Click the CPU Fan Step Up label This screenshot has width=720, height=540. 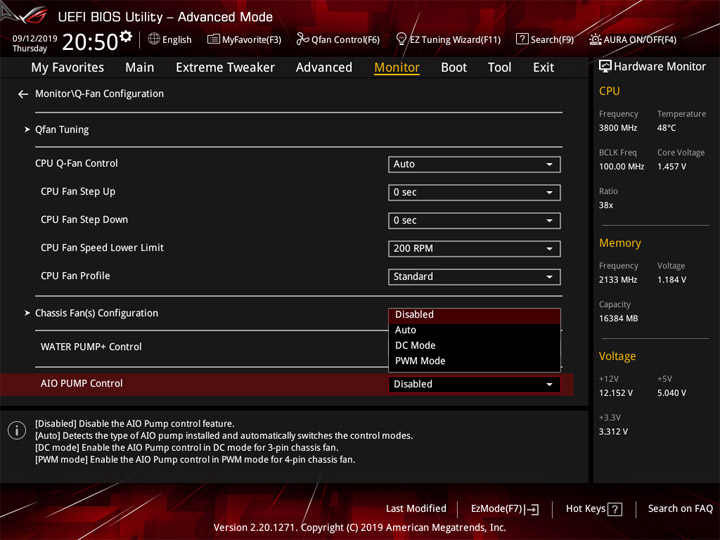[x=78, y=191]
